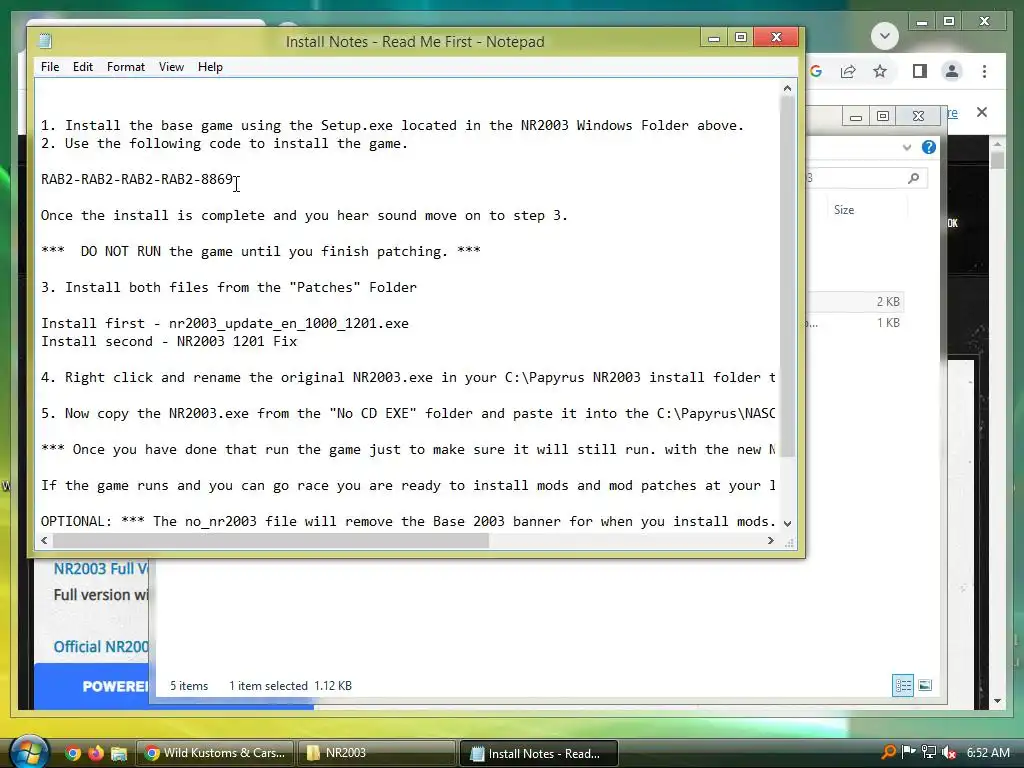Sort by Size column header in Explorer

pyautogui.click(x=844, y=210)
